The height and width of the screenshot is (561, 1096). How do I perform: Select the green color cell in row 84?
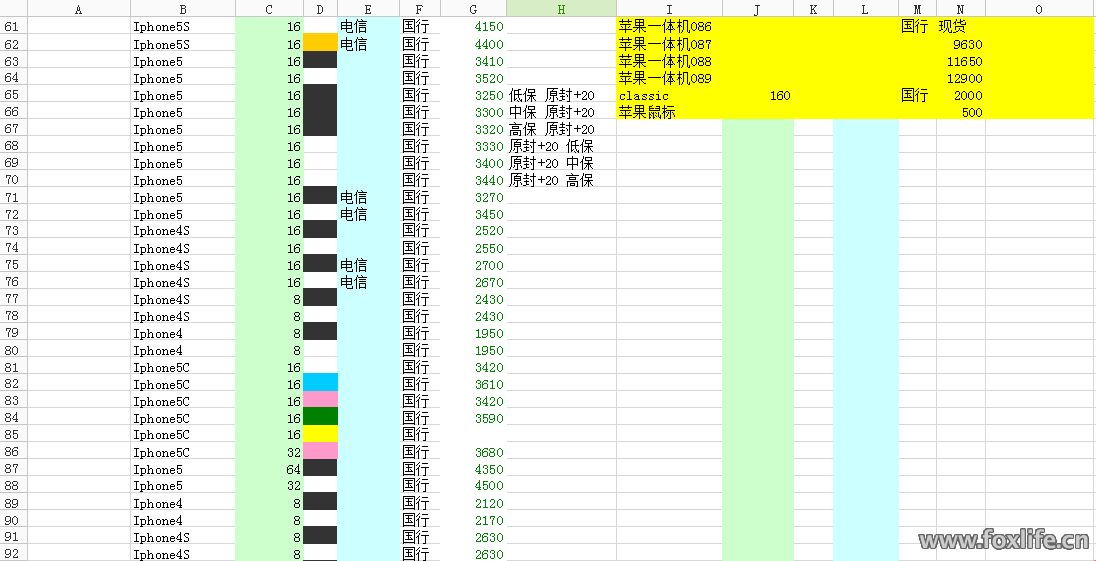coord(320,418)
